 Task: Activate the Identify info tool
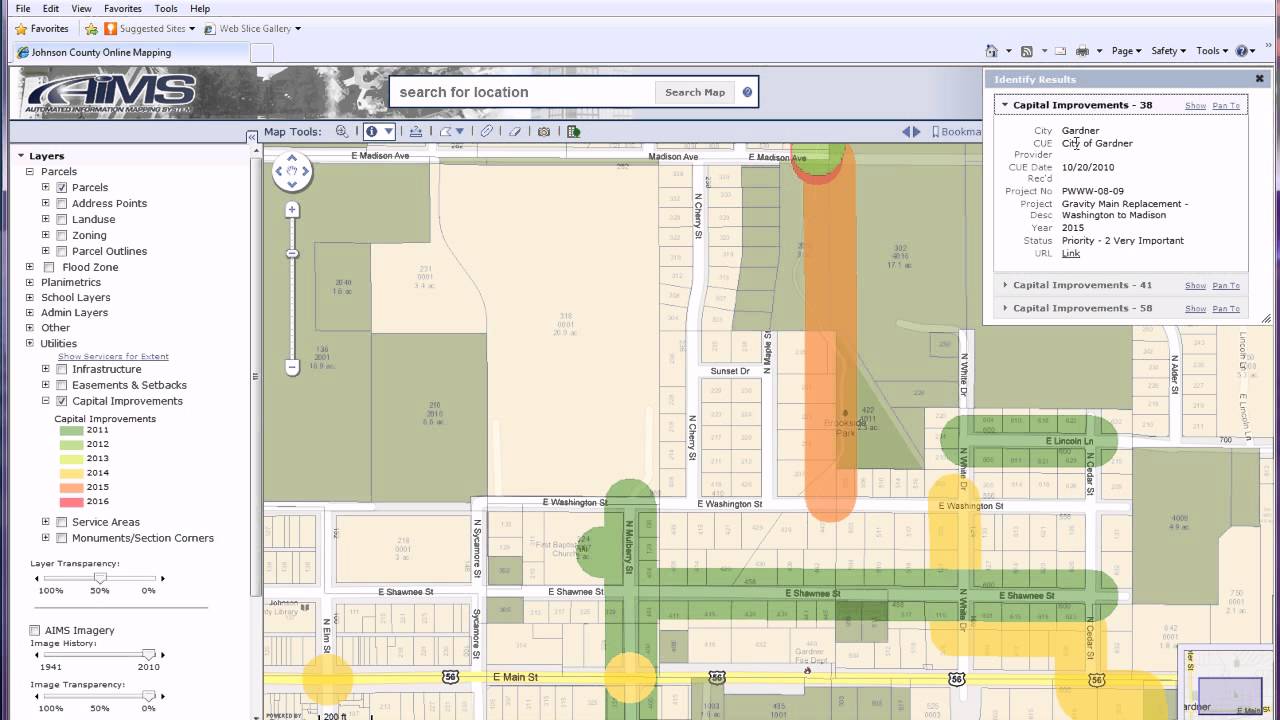372,131
